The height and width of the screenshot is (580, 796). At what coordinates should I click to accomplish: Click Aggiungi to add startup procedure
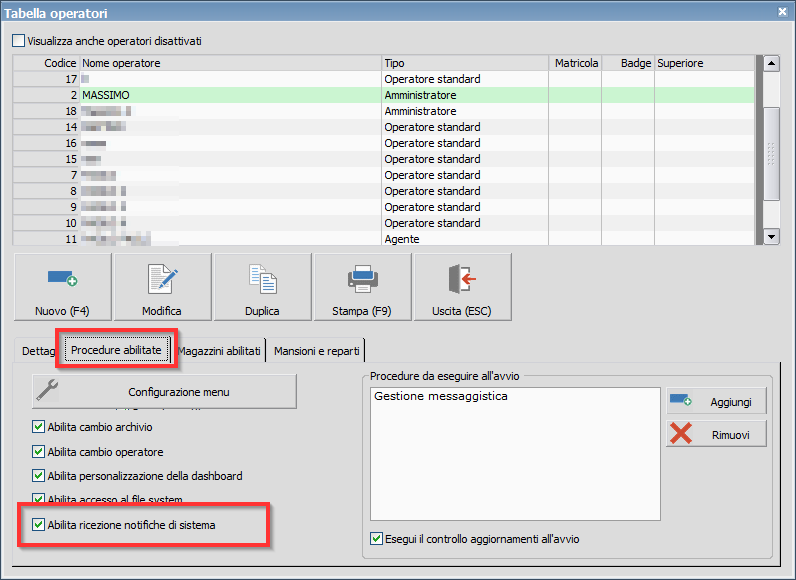tap(716, 400)
